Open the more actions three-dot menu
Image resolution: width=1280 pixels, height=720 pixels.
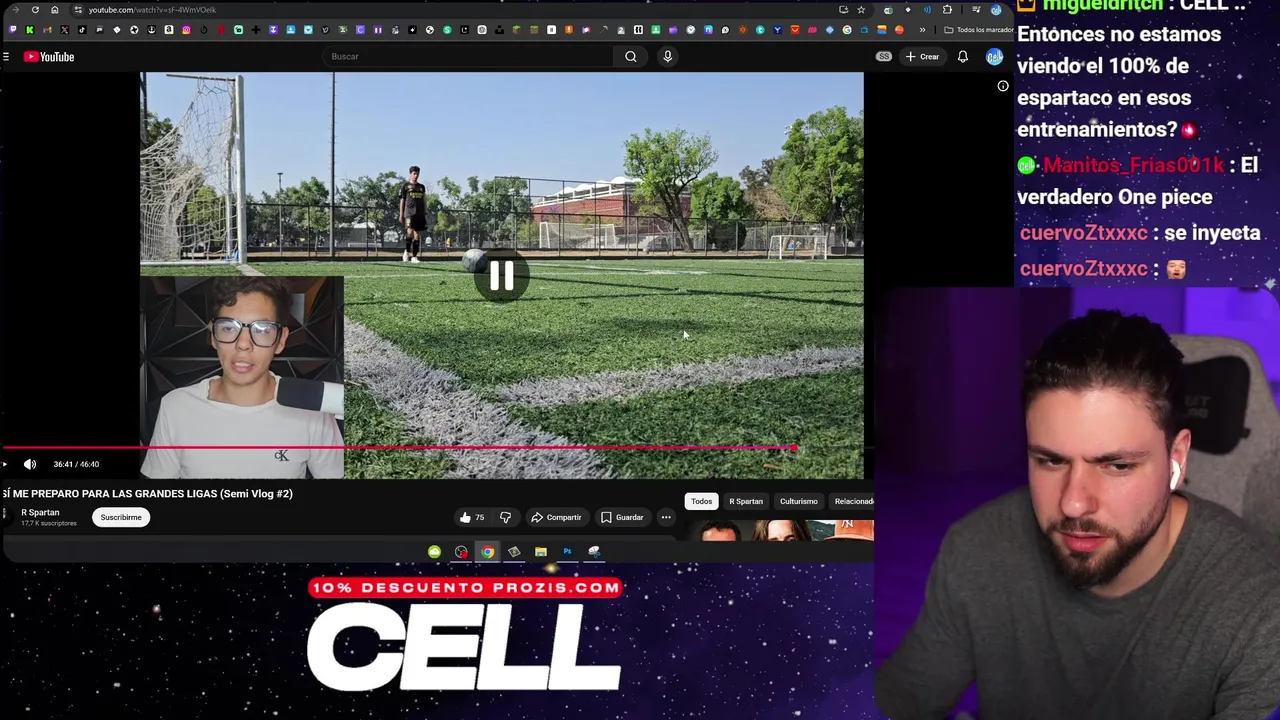(x=666, y=517)
